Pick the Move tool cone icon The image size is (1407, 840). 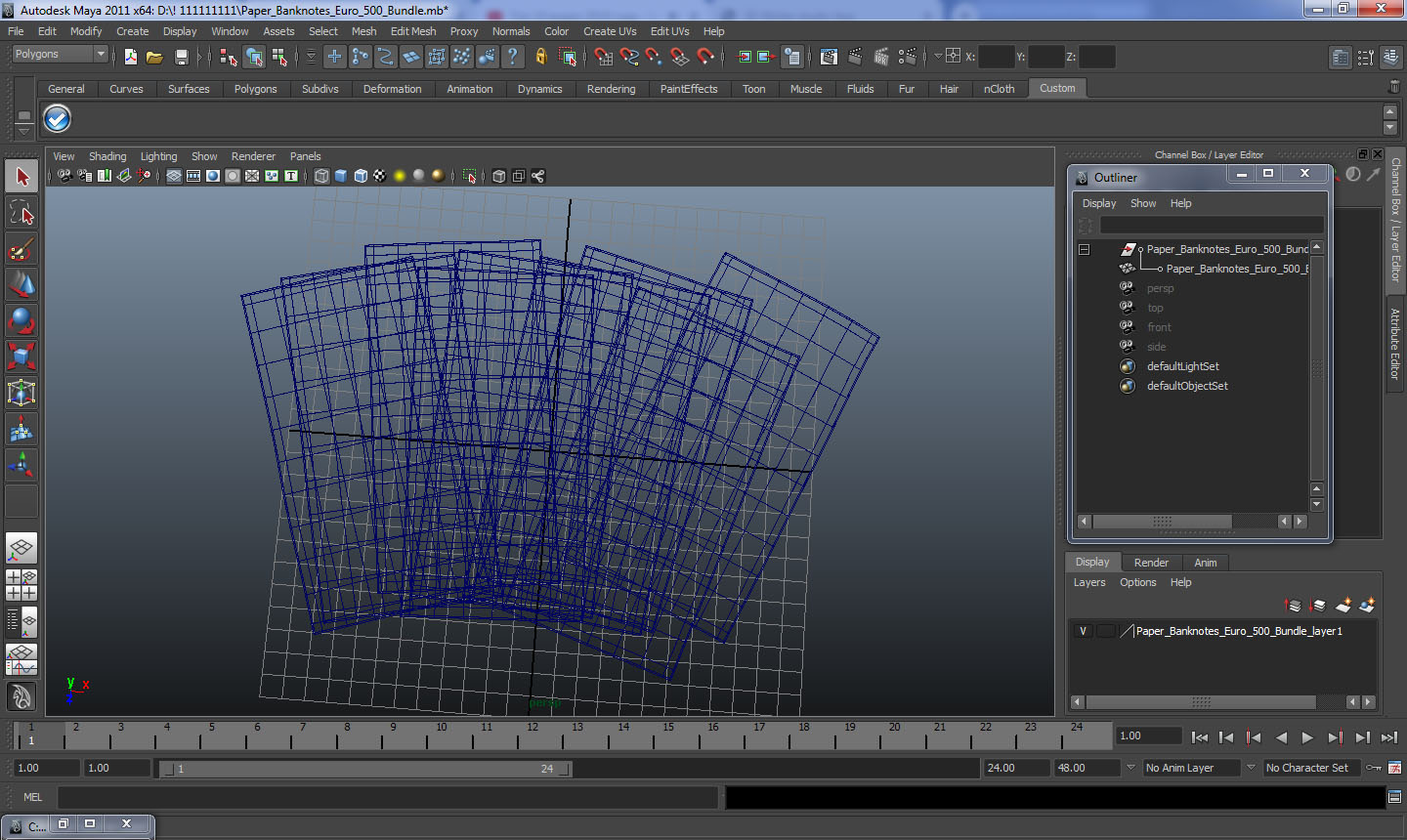[x=21, y=284]
